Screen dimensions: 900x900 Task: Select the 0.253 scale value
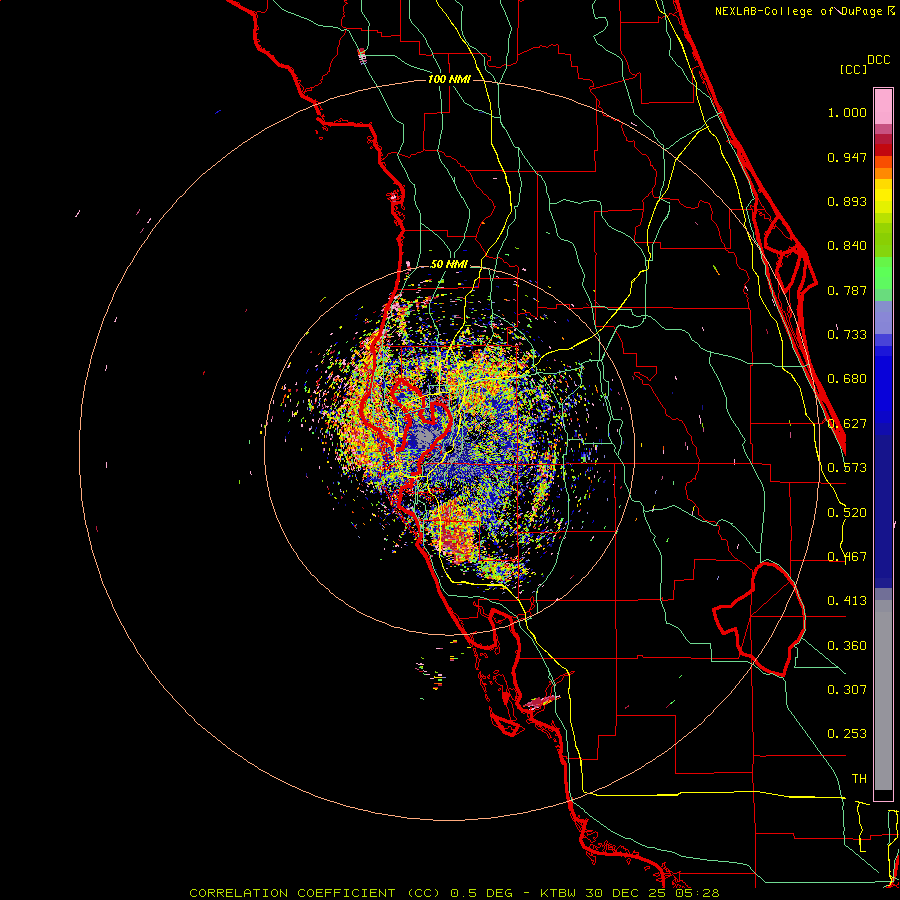(847, 734)
